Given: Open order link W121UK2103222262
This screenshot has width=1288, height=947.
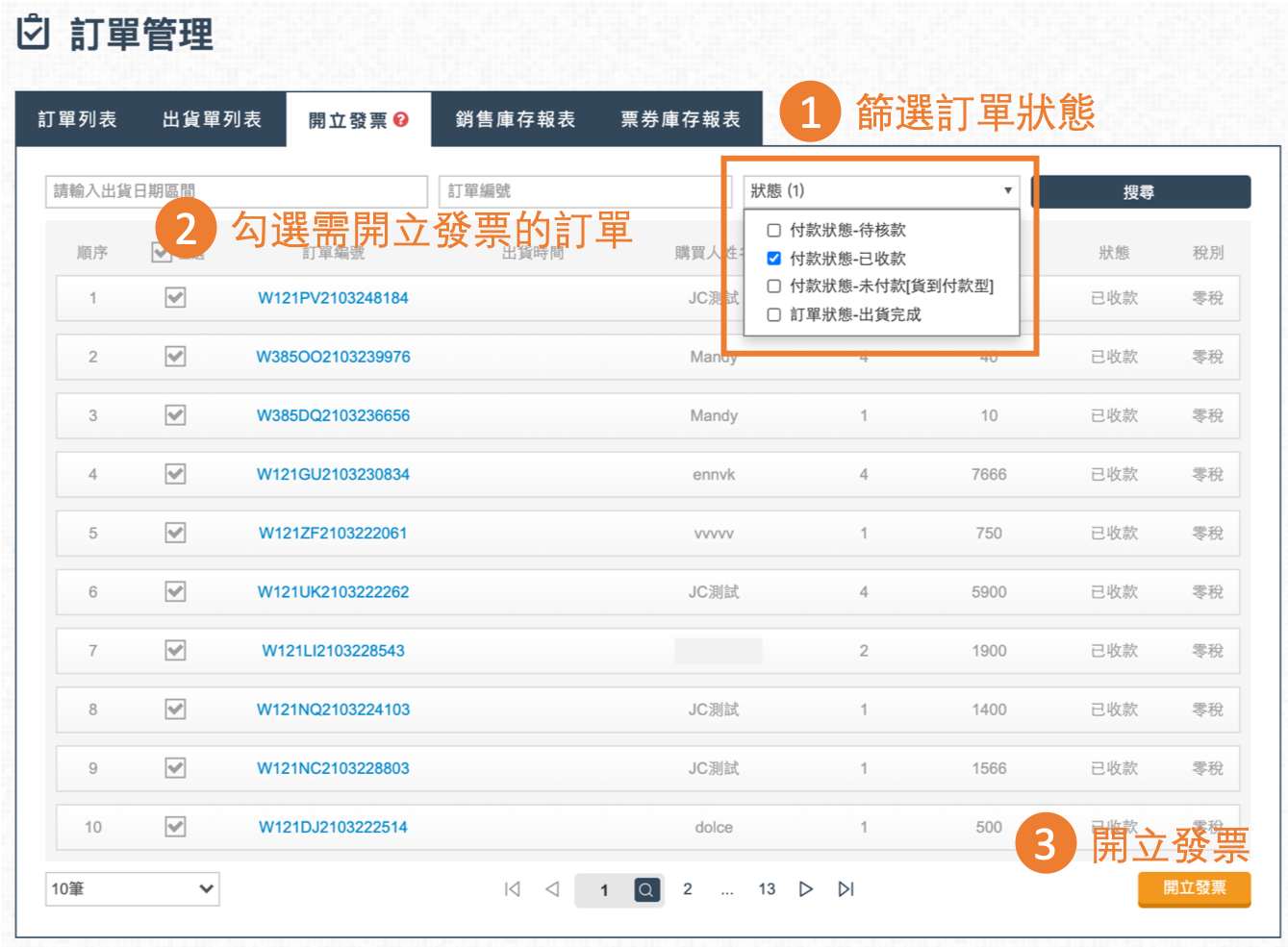Looking at the screenshot, I should (333, 591).
